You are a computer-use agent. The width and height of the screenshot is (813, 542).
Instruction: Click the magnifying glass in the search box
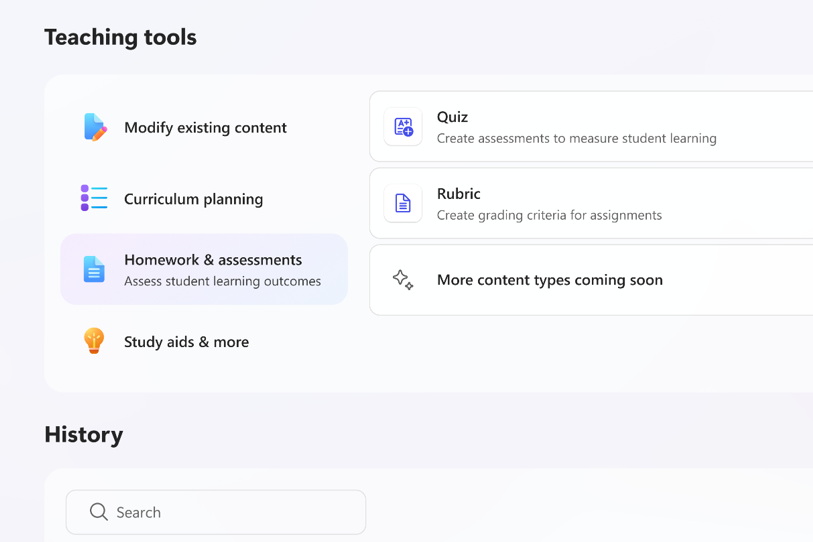pyautogui.click(x=98, y=512)
